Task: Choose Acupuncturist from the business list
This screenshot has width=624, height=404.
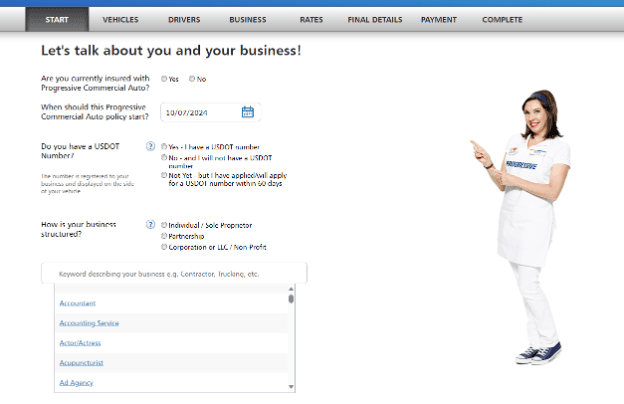Action: pyautogui.click(x=82, y=362)
